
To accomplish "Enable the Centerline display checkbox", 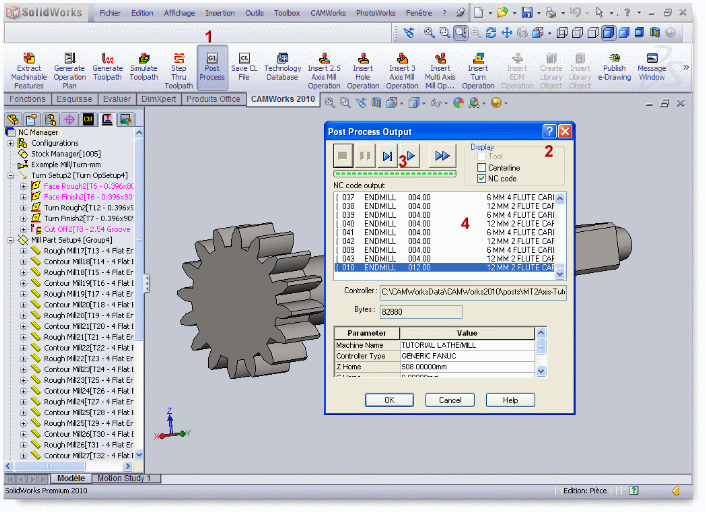I will pos(481,167).
